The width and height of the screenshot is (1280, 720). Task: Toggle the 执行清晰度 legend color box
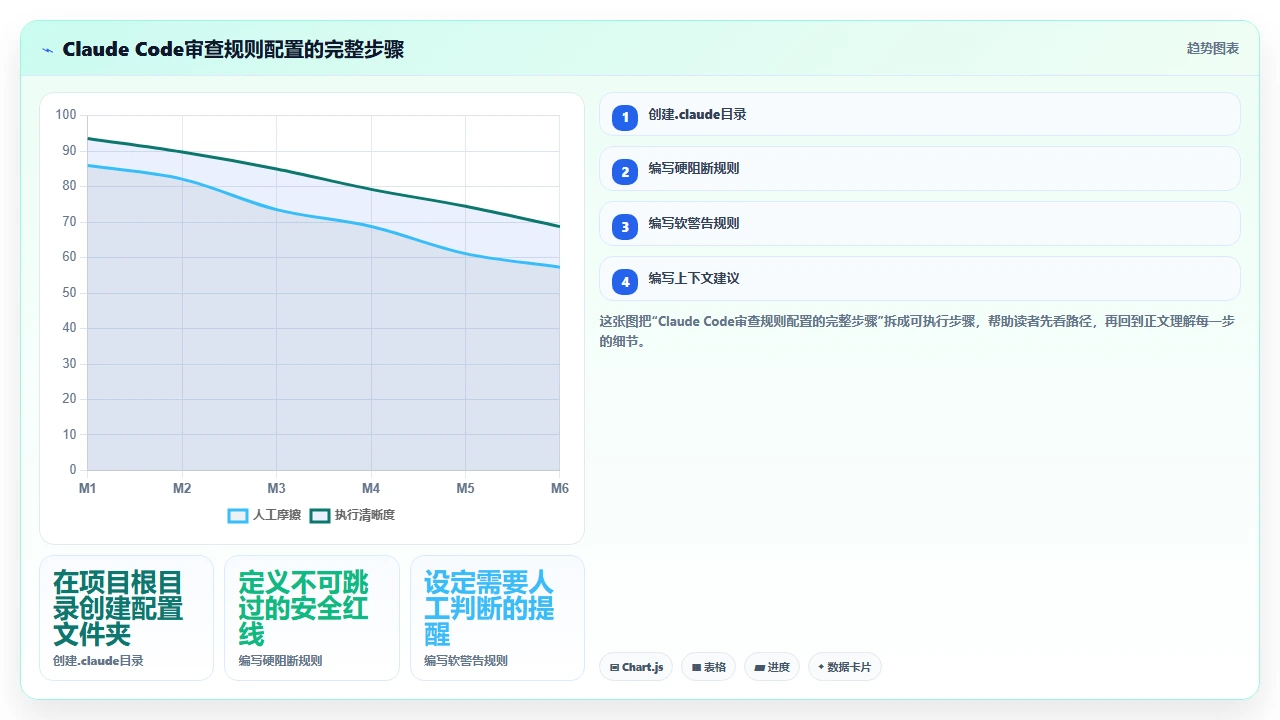pos(320,515)
